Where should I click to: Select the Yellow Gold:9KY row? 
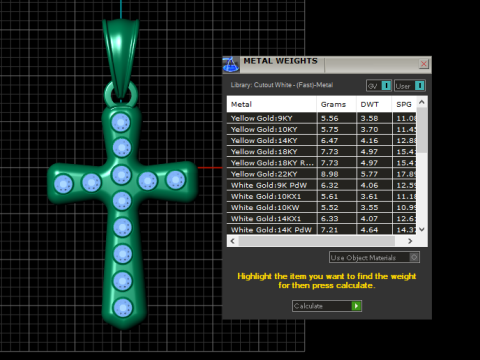point(322,118)
